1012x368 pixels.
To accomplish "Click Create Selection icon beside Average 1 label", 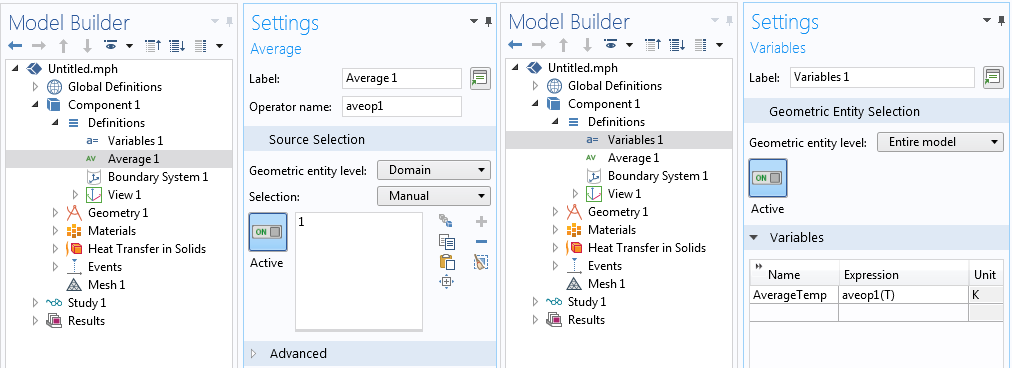I will [x=480, y=78].
